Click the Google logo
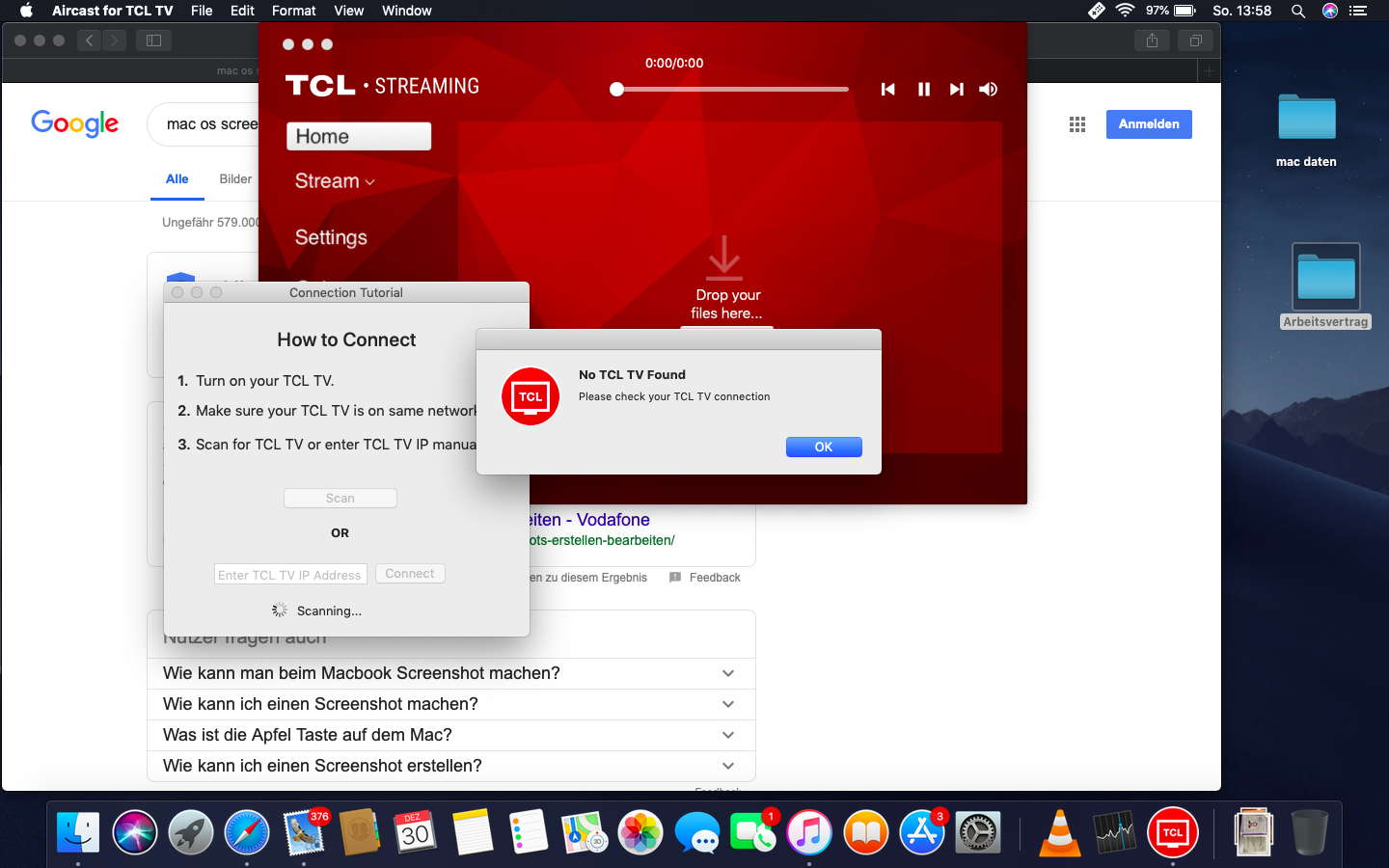The width and height of the screenshot is (1389, 868). [x=75, y=123]
